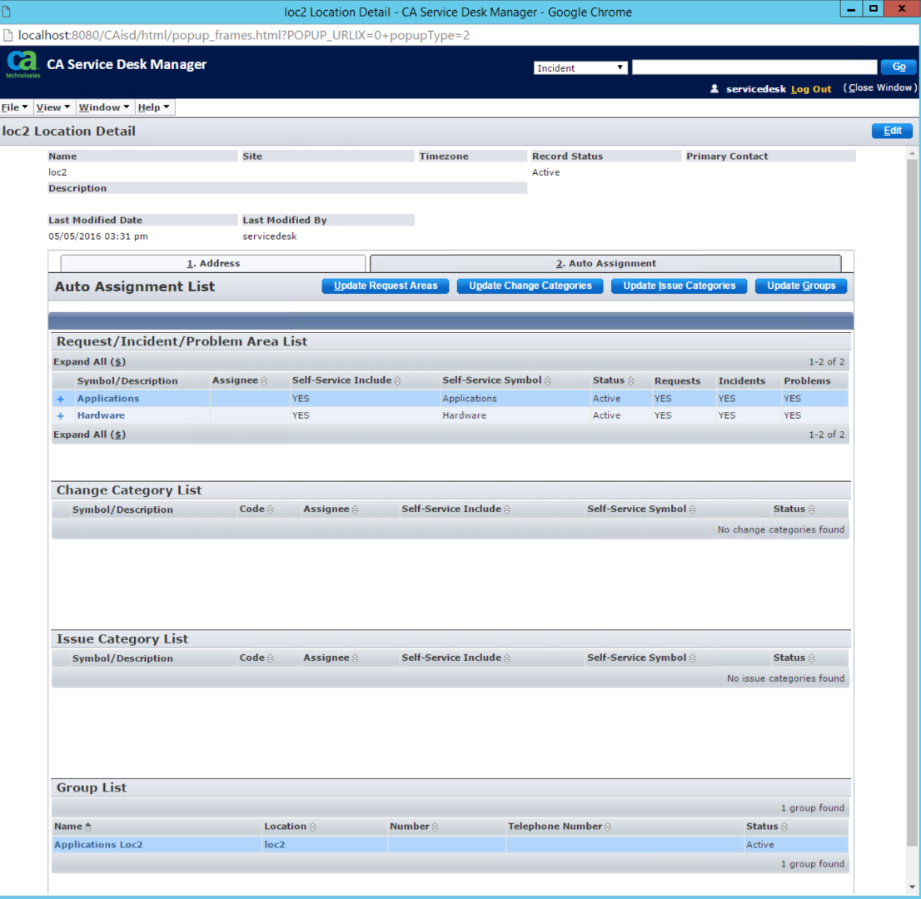Expand the Applications request area row

coord(60,398)
